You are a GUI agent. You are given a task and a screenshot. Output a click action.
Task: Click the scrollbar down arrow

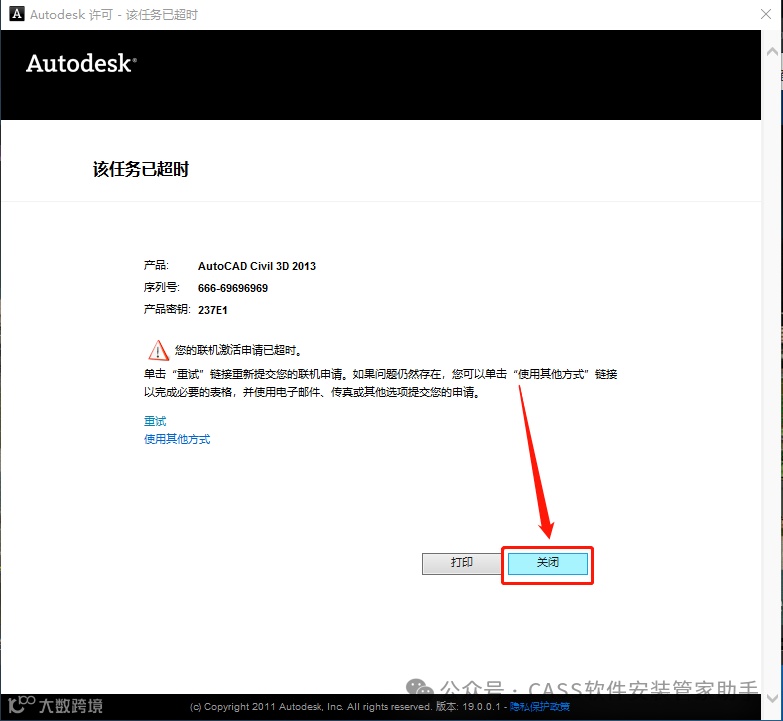(x=772, y=698)
